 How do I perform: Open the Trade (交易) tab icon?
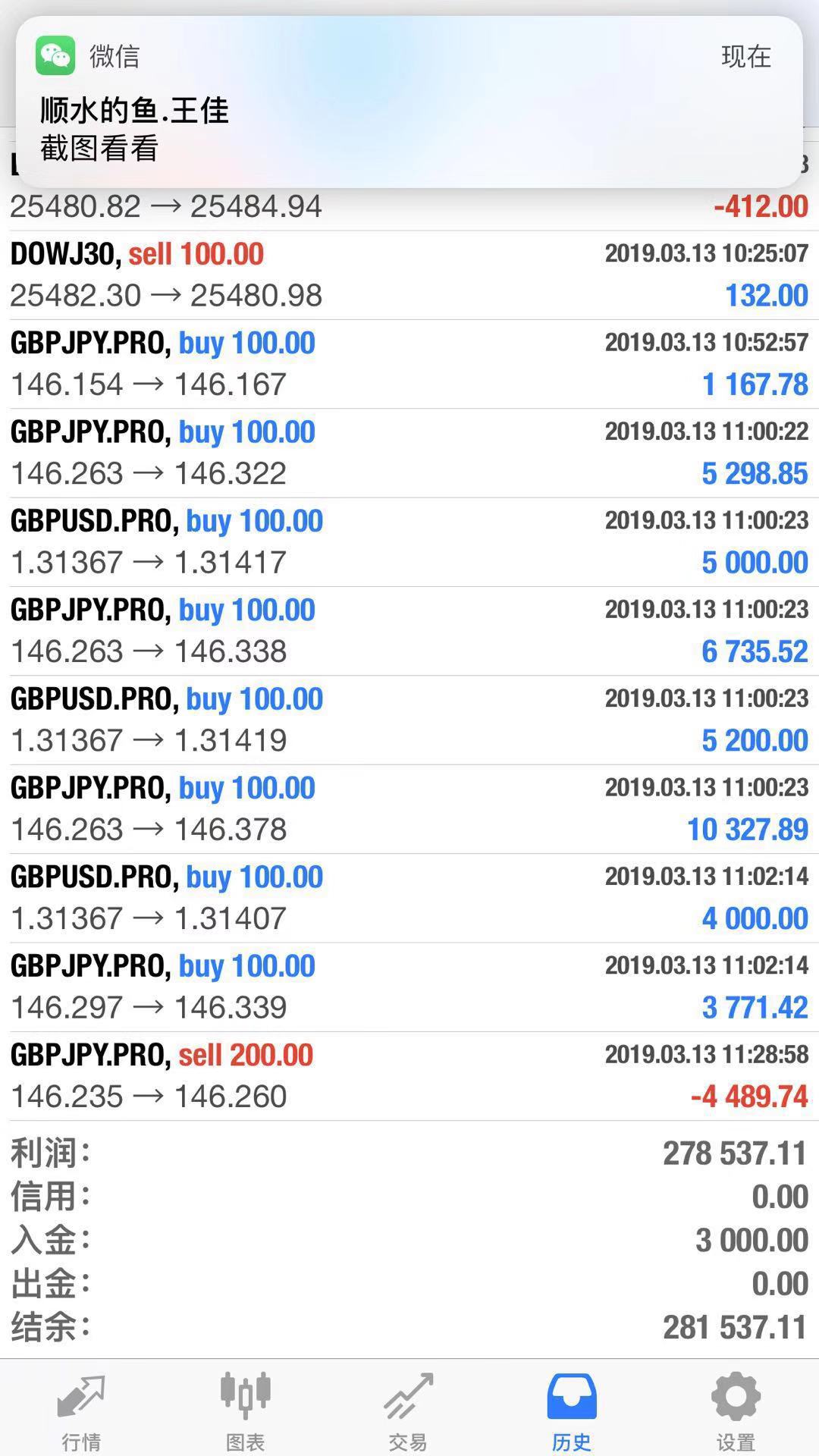pyautogui.click(x=409, y=1397)
